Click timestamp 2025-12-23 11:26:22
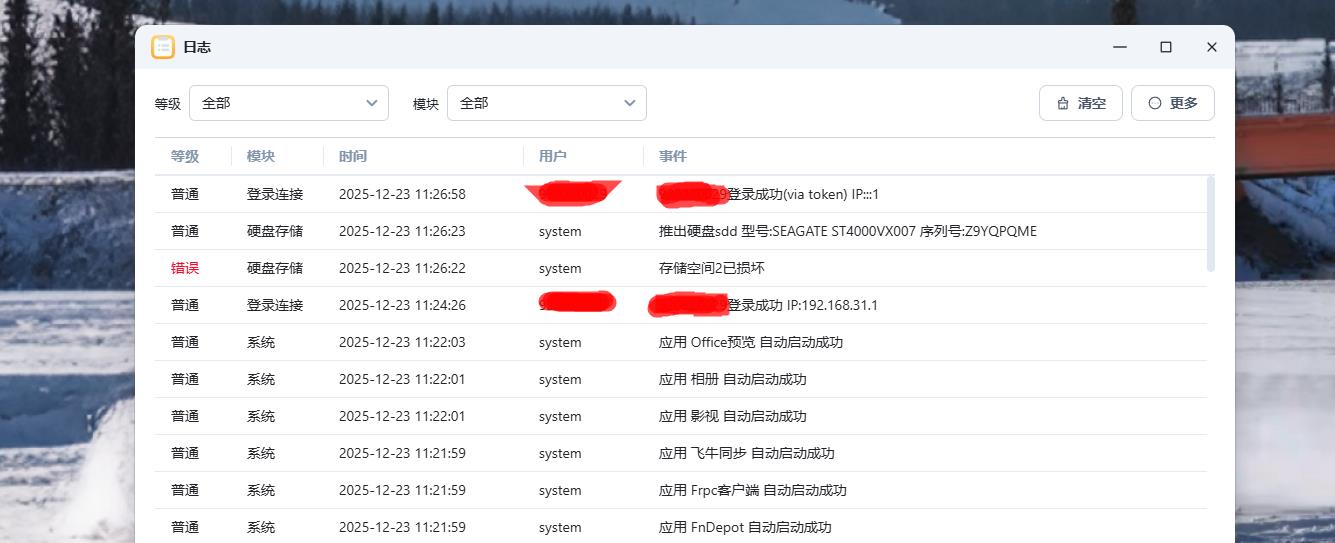 point(402,268)
